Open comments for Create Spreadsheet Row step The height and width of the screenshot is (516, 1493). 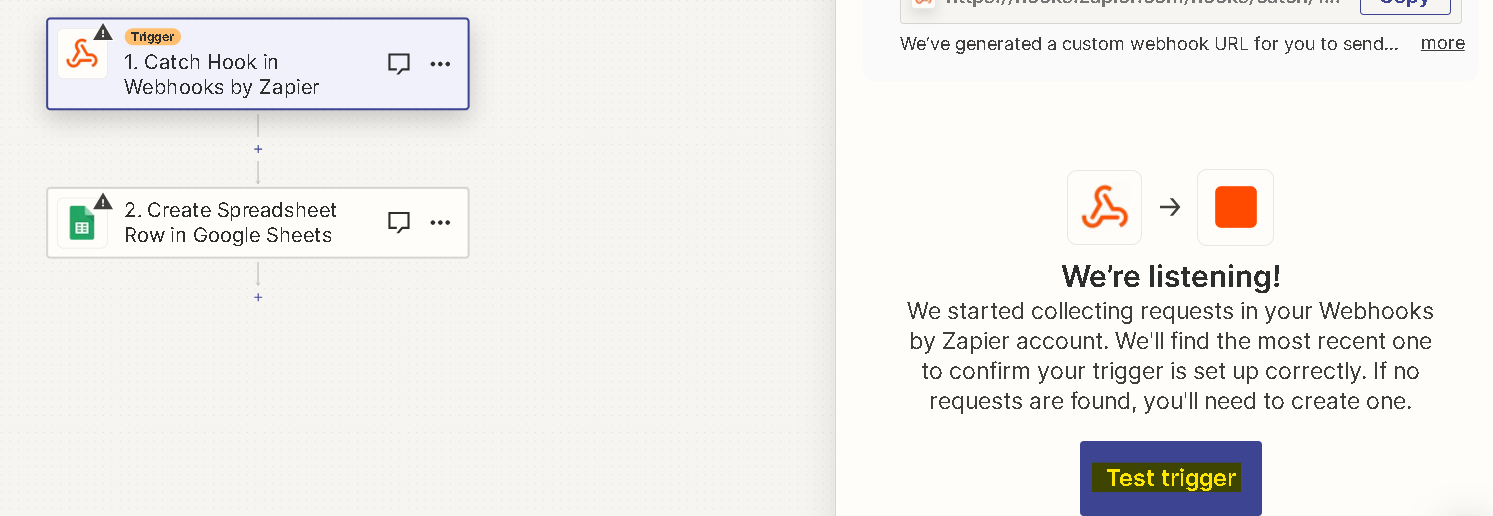point(399,222)
